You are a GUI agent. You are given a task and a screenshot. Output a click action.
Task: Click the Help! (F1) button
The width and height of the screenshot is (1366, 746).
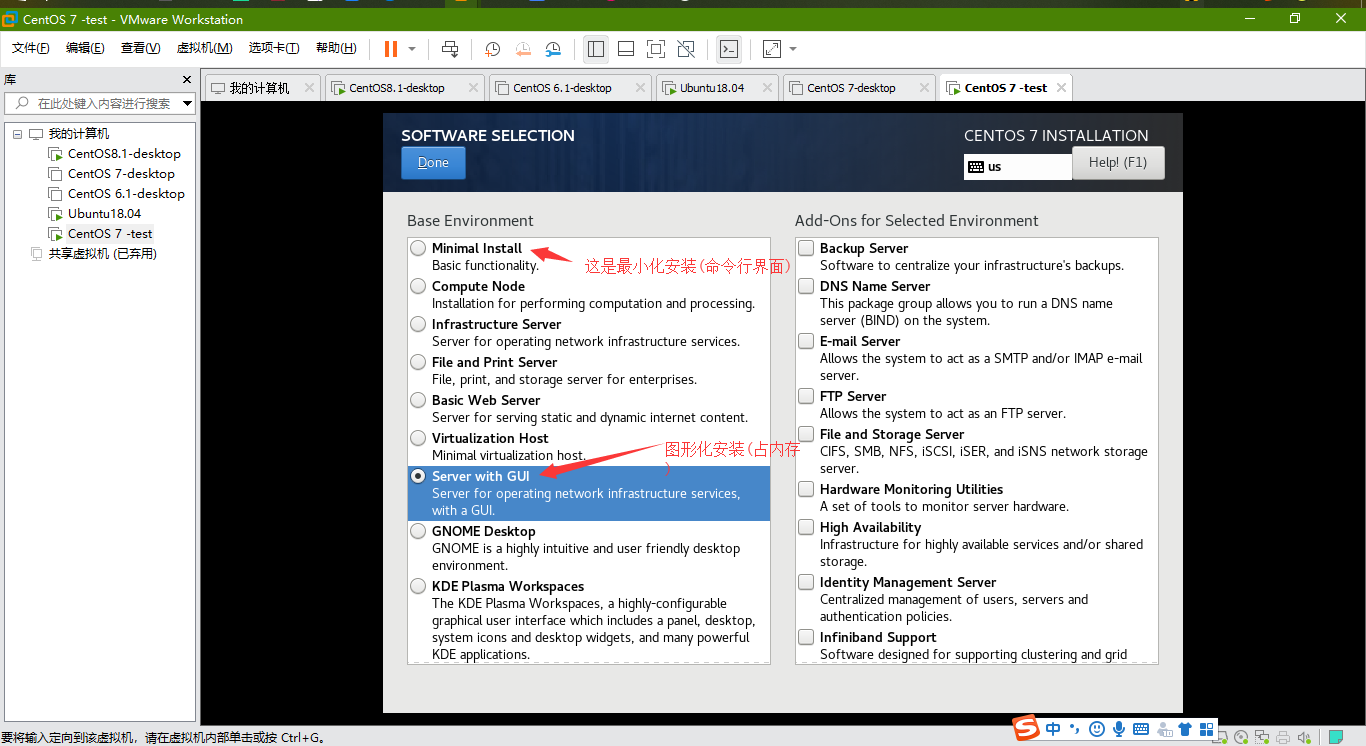[x=1118, y=163]
